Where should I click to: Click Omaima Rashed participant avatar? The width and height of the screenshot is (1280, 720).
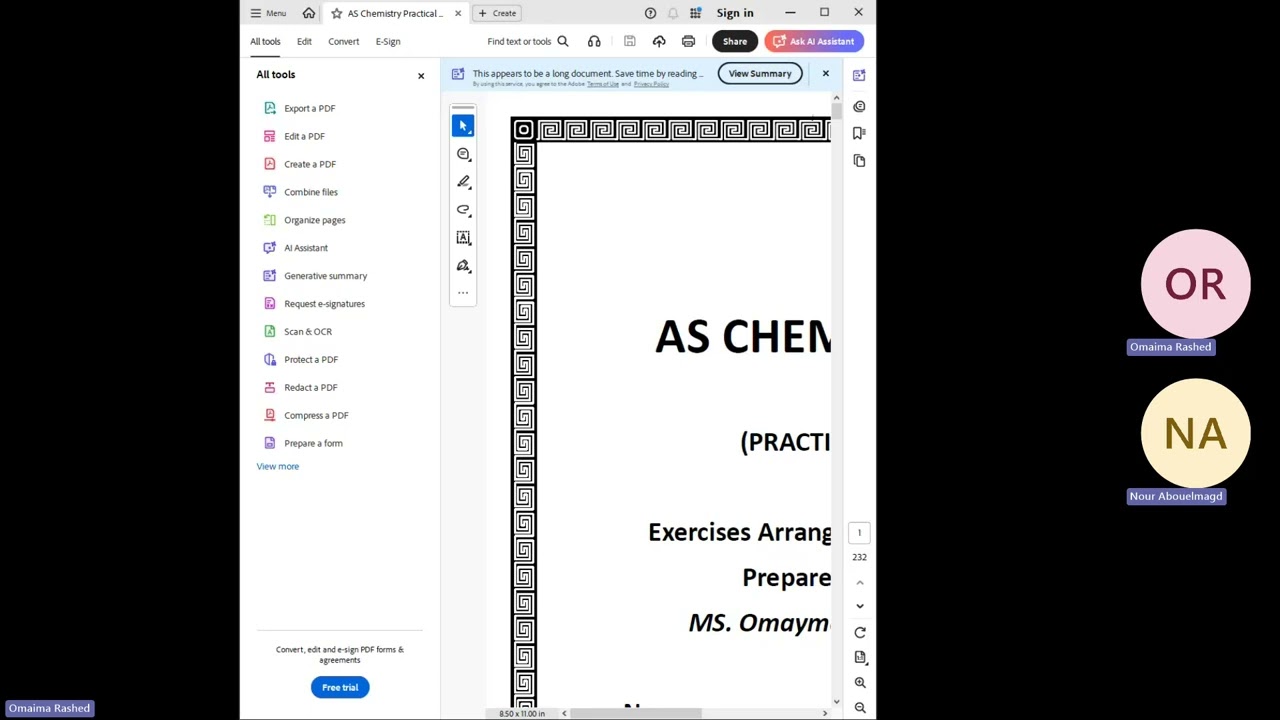click(x=1196, y=284)
